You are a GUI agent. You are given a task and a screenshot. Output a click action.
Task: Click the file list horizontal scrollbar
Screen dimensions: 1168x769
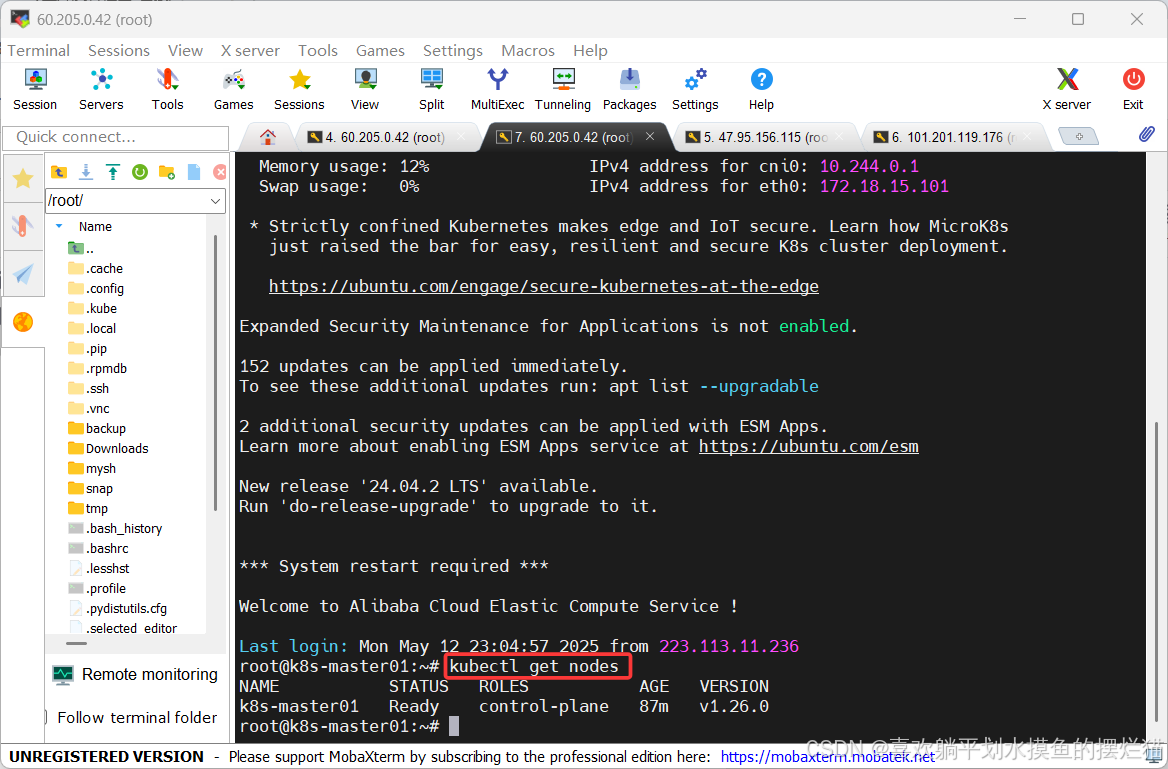point(76,643)
